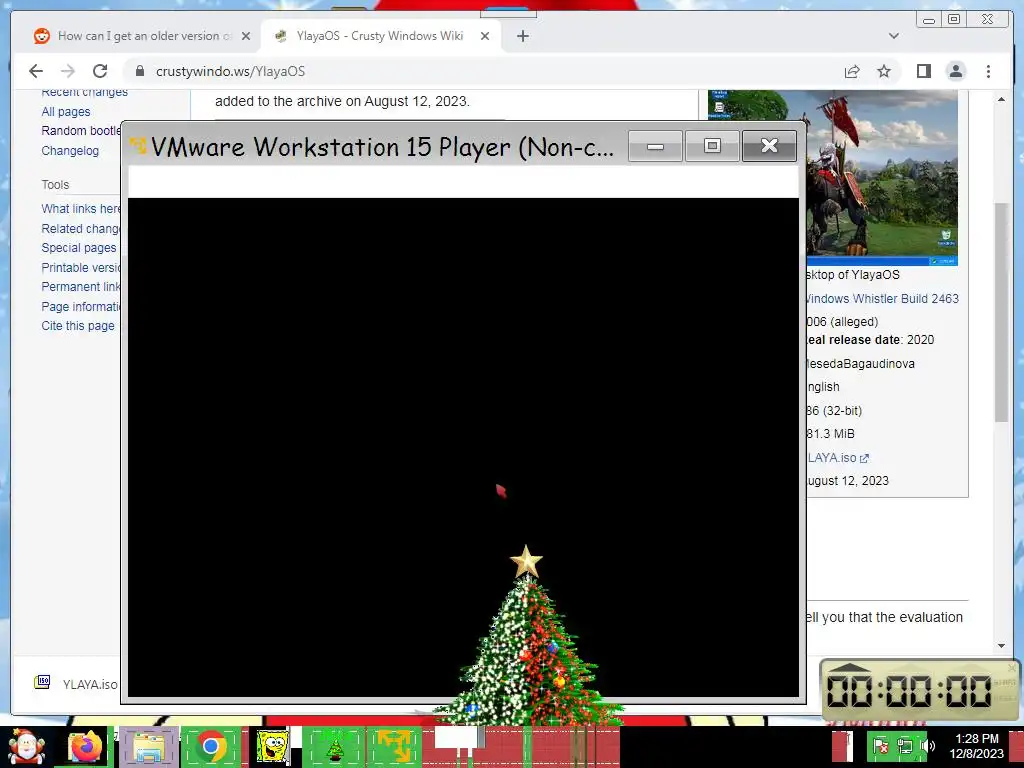
Task: Open the downloaded YLAYA.iso in download bar
Action: coord(77,684)
